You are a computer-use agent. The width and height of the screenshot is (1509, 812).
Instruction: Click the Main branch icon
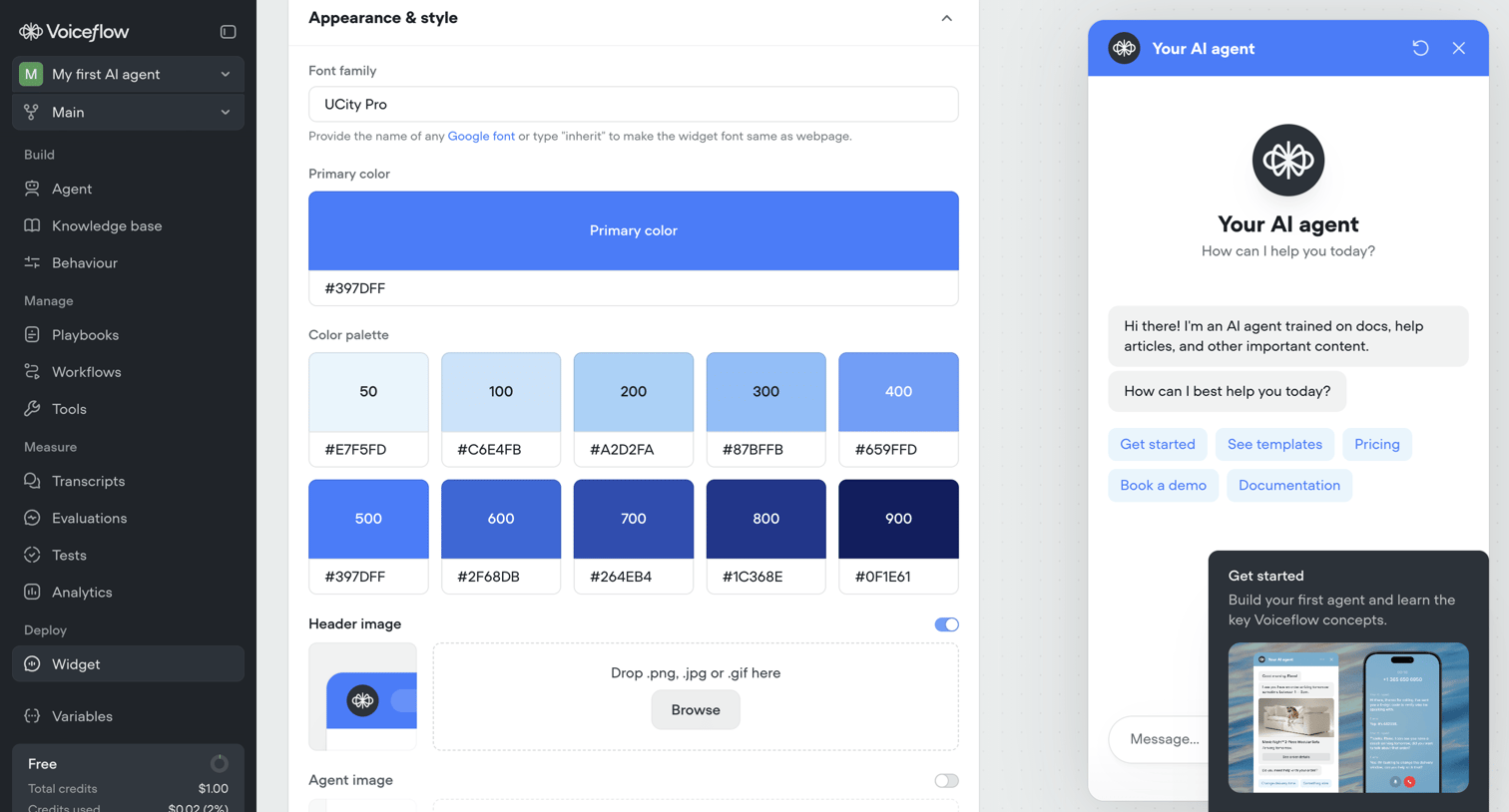tap(31, 112)
